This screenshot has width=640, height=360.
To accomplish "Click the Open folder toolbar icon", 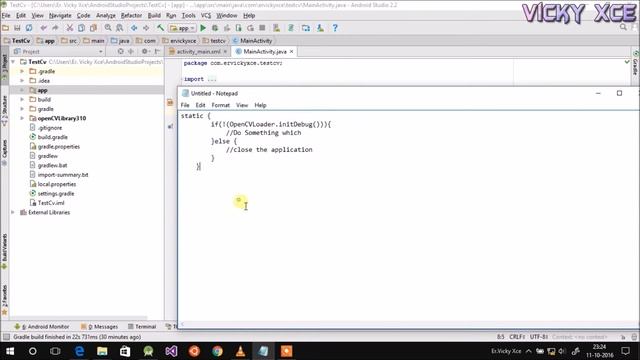I will point(6,28).
